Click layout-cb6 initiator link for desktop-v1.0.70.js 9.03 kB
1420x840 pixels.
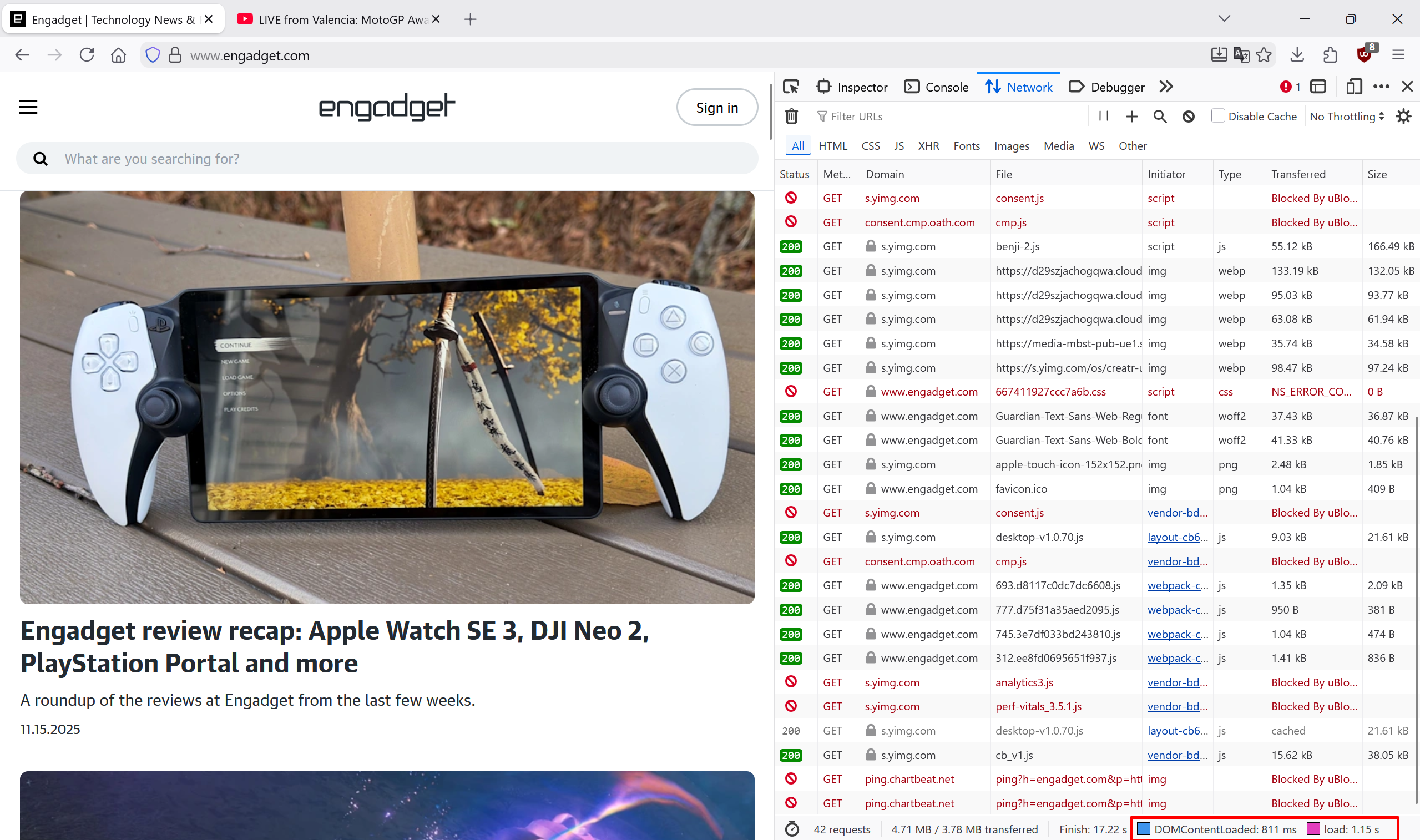pos(1177,537)
